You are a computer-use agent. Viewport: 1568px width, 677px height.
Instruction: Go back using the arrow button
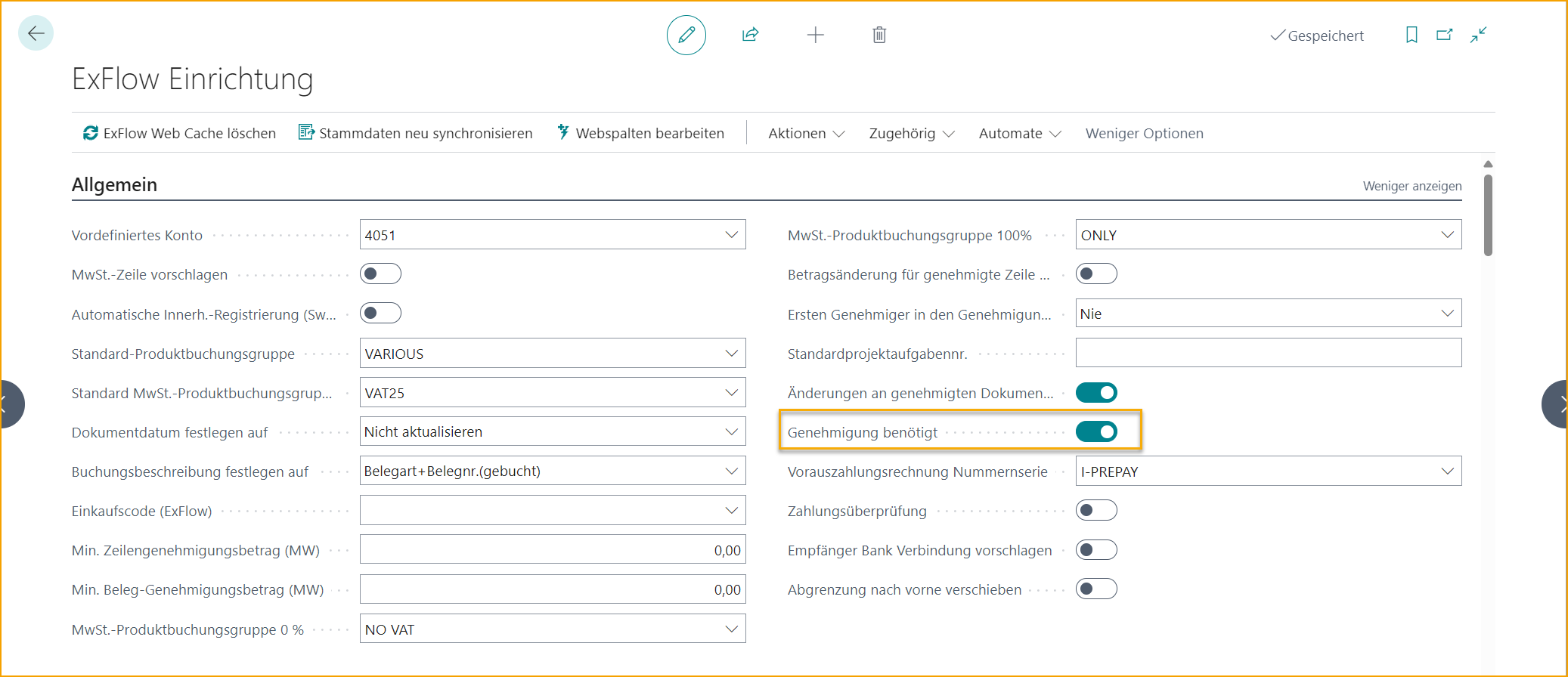click(x=36, y=33)
